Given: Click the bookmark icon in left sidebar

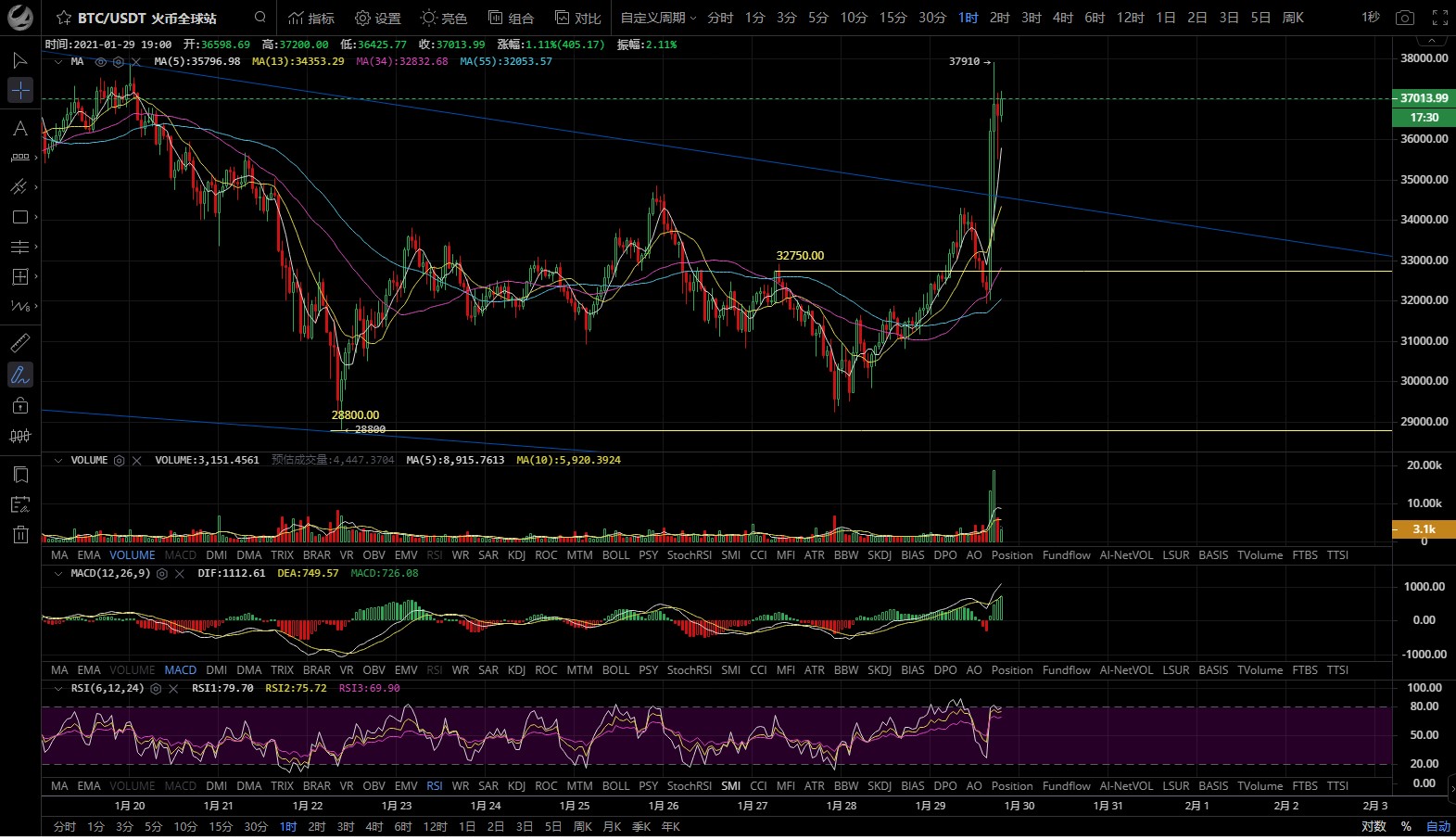Looking at the screenshot, I should pos(20,475).
